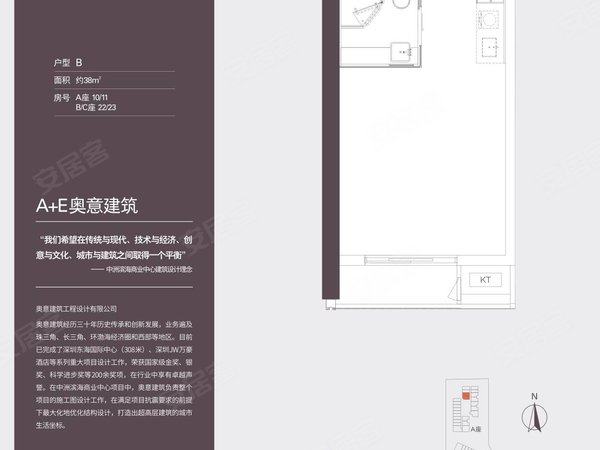Click the '户型 B' text row
Screen dimensions: 600x450
pos(68,63)
